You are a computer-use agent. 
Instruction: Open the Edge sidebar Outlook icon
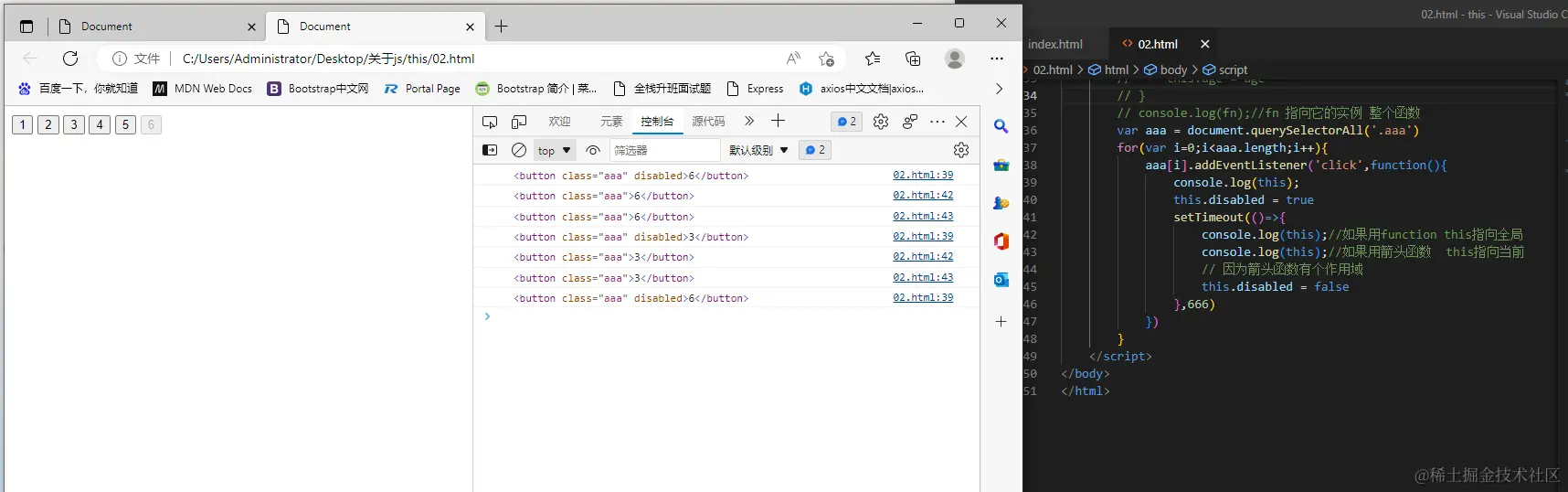[1001, 279]
